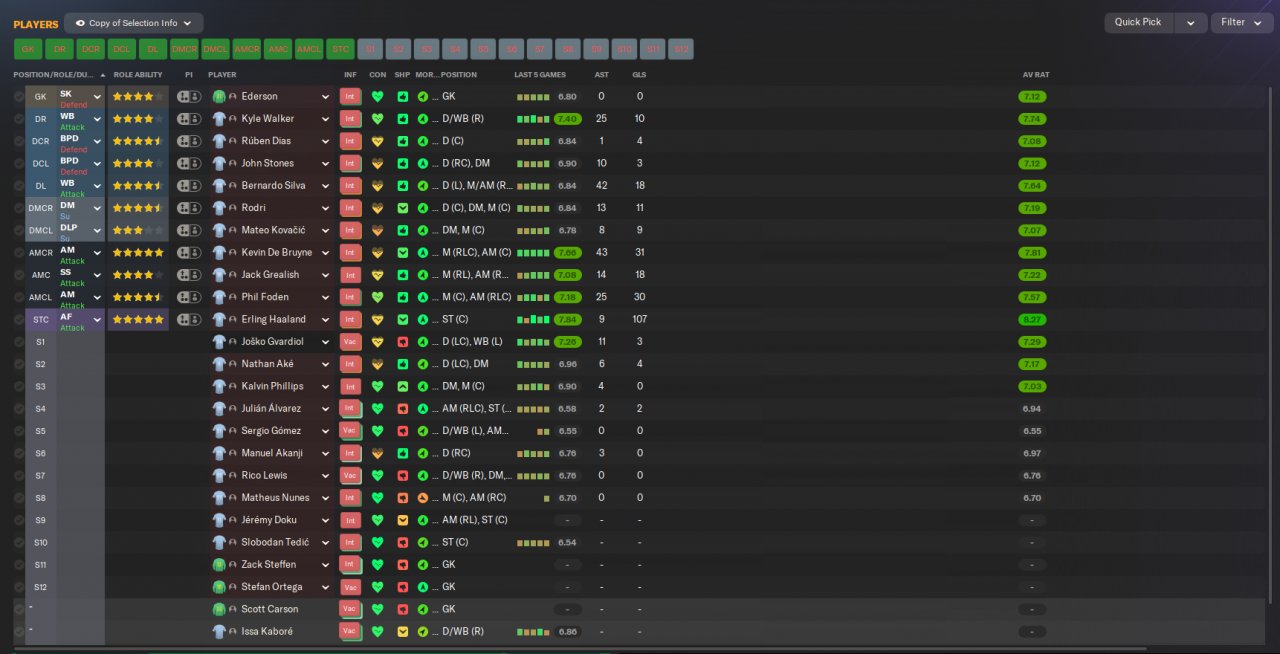This screenshot has height=654, width=1280.
Task: Click Kalvin Phillips's sharpness icon
Action: pyautogui.click(x=402, y=386)
